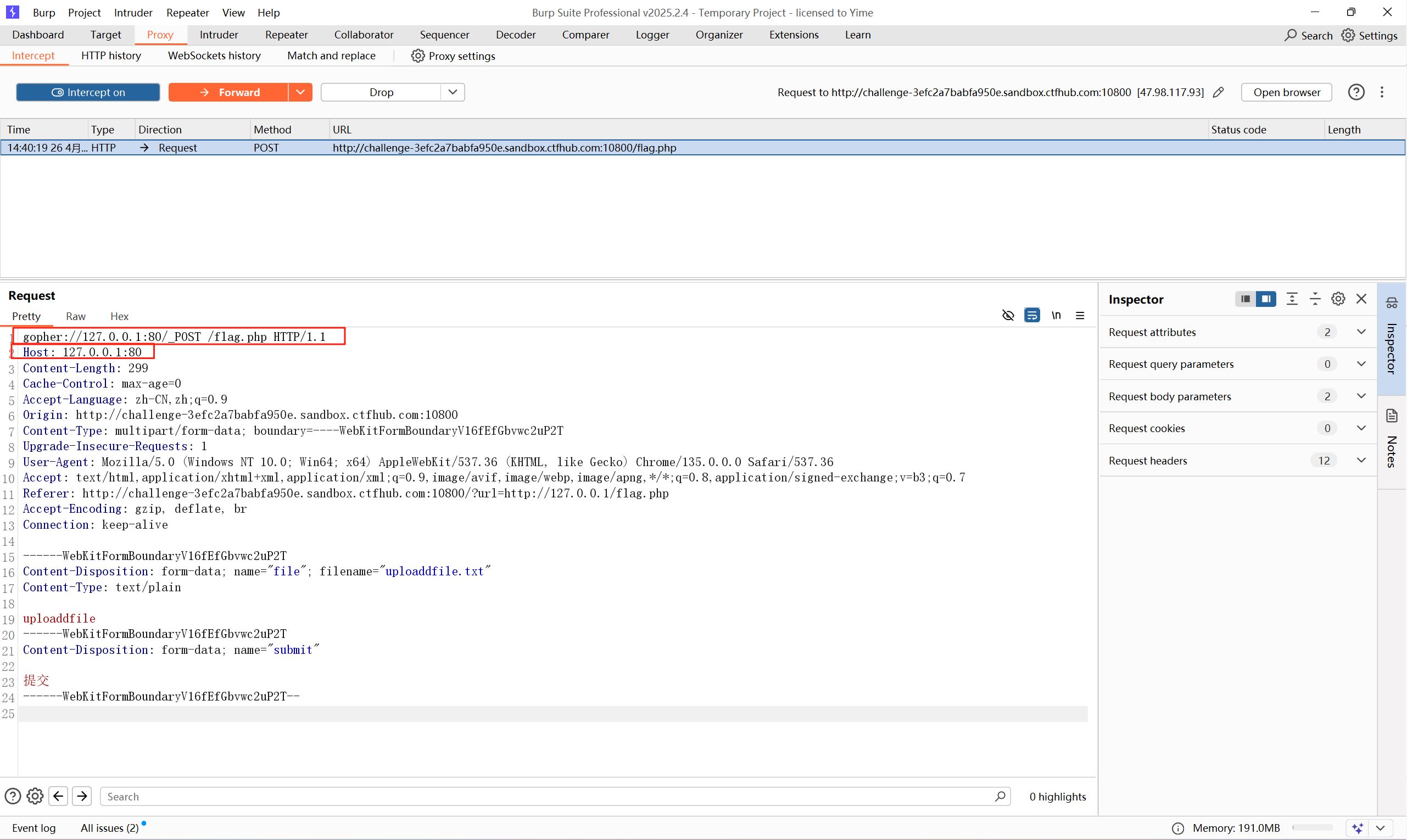
Task: Click the Inspector side tab icon
Action: coord(1392,304)
